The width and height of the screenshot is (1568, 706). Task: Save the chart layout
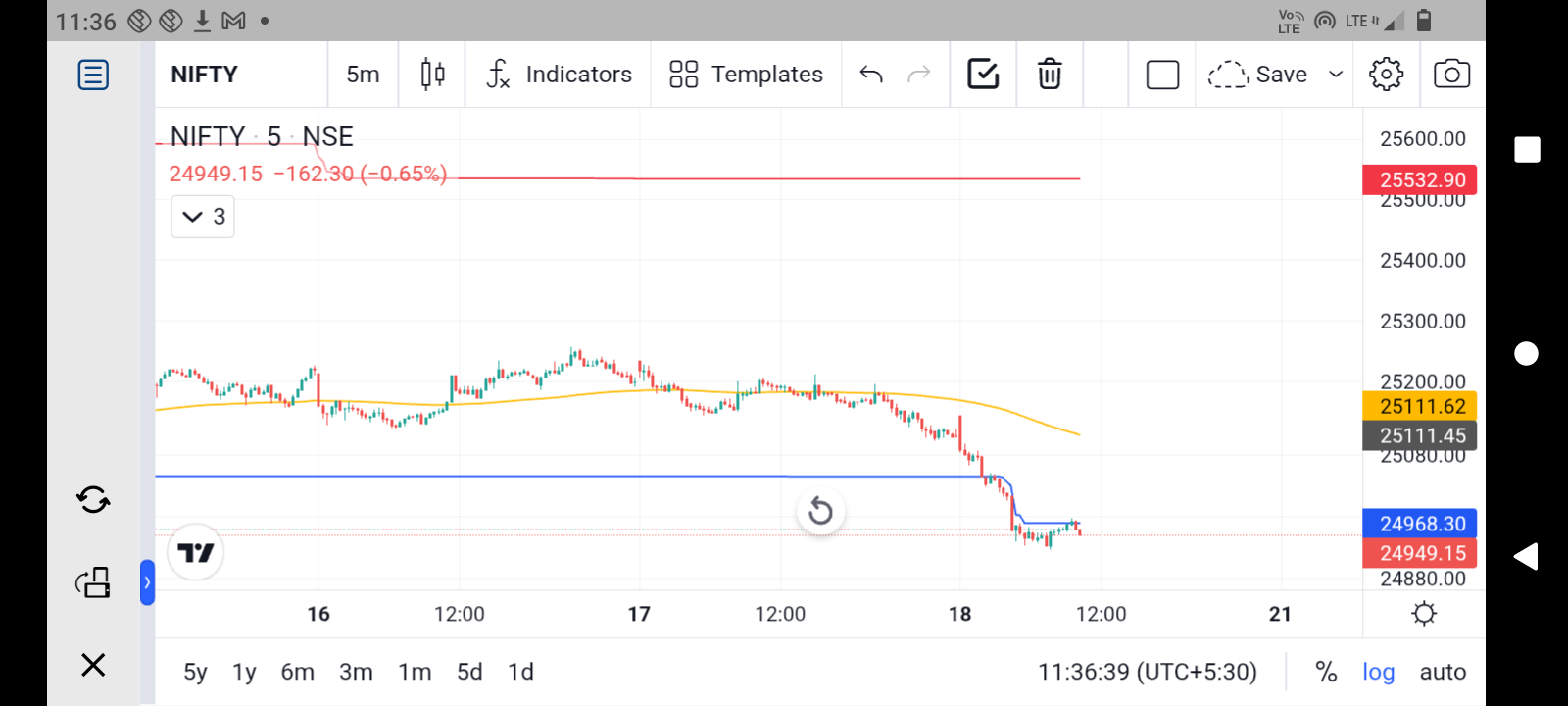1258,75
